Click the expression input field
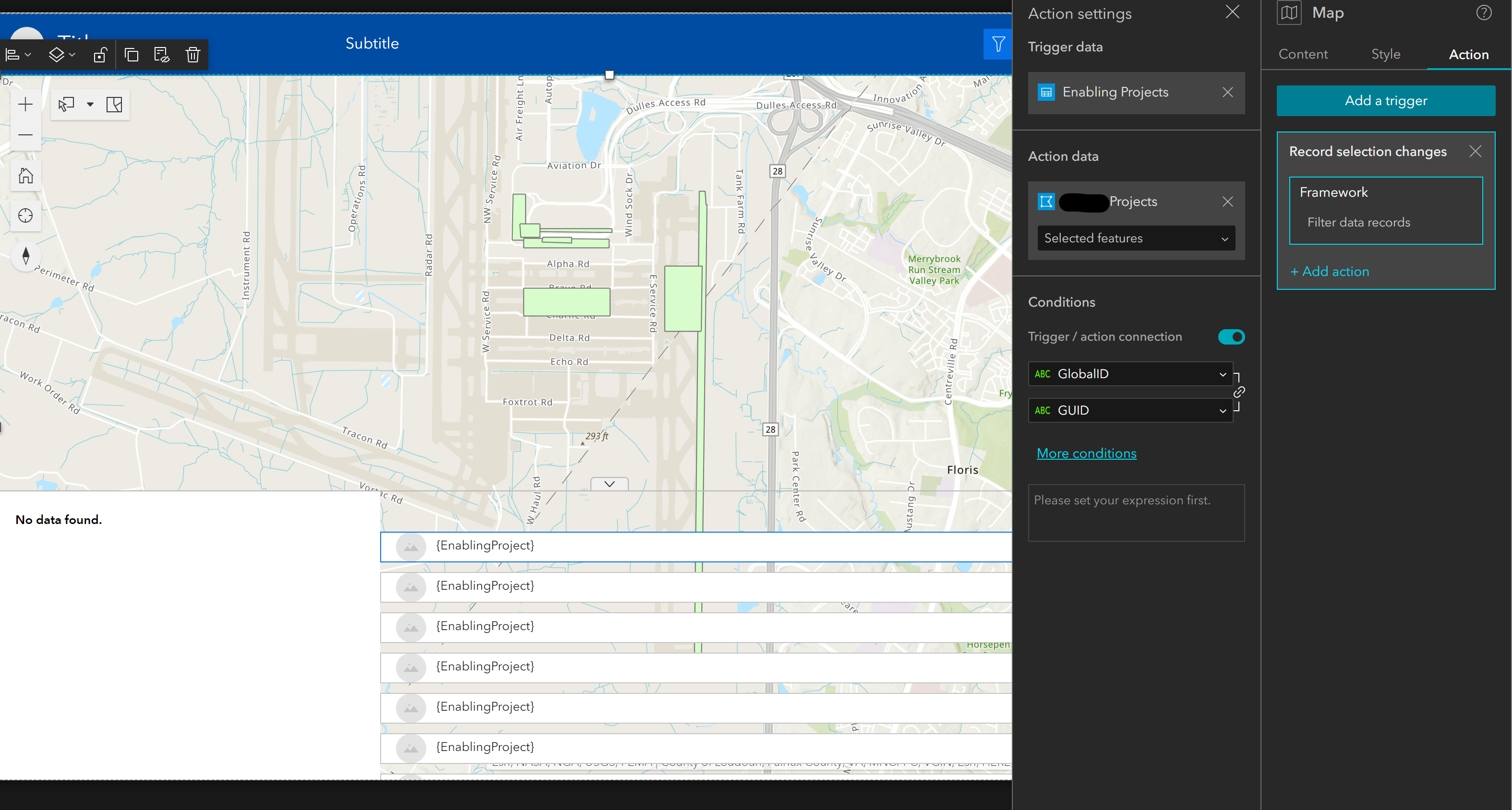The width and height of the screenshot is (1512, 810). [x=1136, y=512]
